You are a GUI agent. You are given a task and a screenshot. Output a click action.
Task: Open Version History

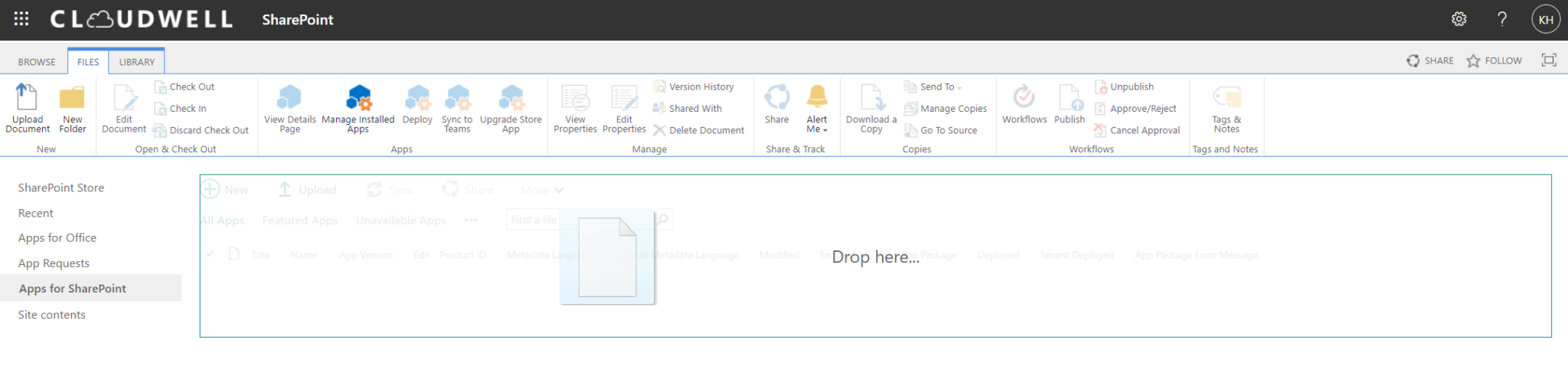point(694,87)
